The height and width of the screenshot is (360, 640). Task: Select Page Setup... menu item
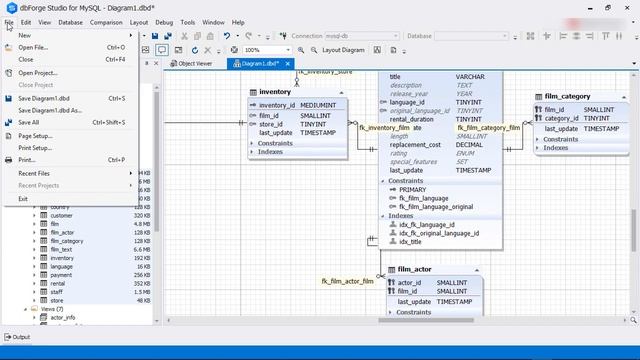(x=70, y=136)
